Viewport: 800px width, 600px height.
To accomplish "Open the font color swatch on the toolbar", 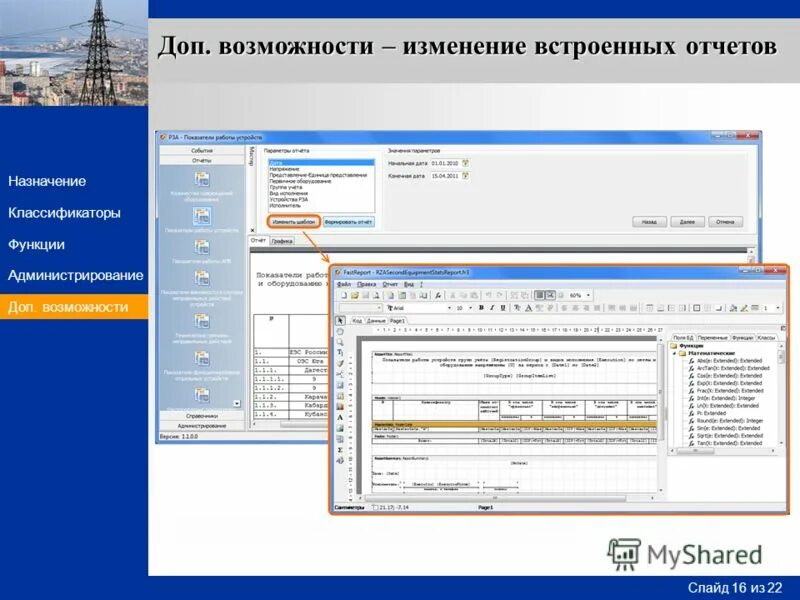I will point(528,308).
